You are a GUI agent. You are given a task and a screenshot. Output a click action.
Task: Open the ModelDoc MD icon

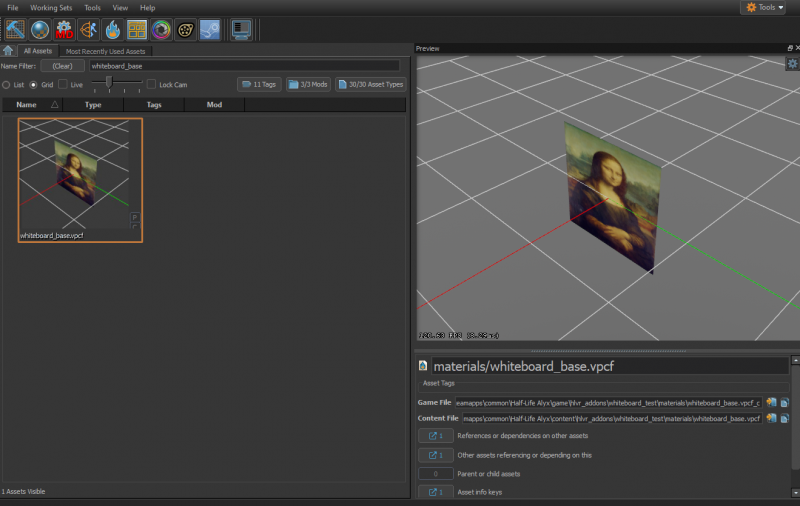tap(64, 30)
